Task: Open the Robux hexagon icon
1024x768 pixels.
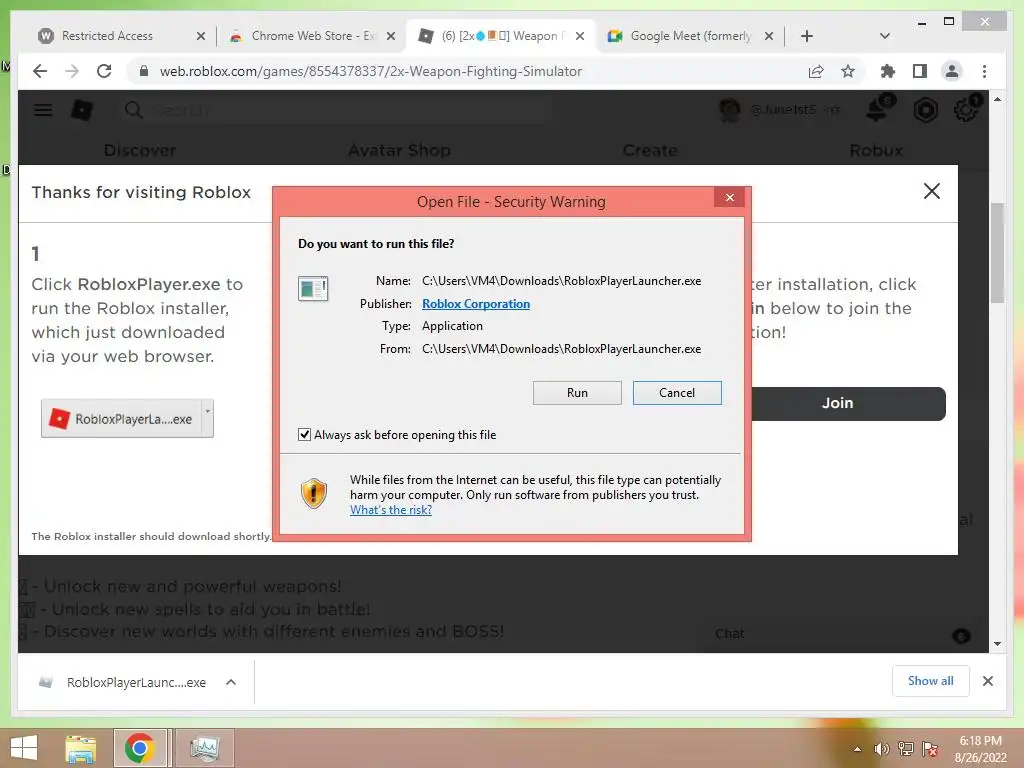Action: (x=925, y=110)
